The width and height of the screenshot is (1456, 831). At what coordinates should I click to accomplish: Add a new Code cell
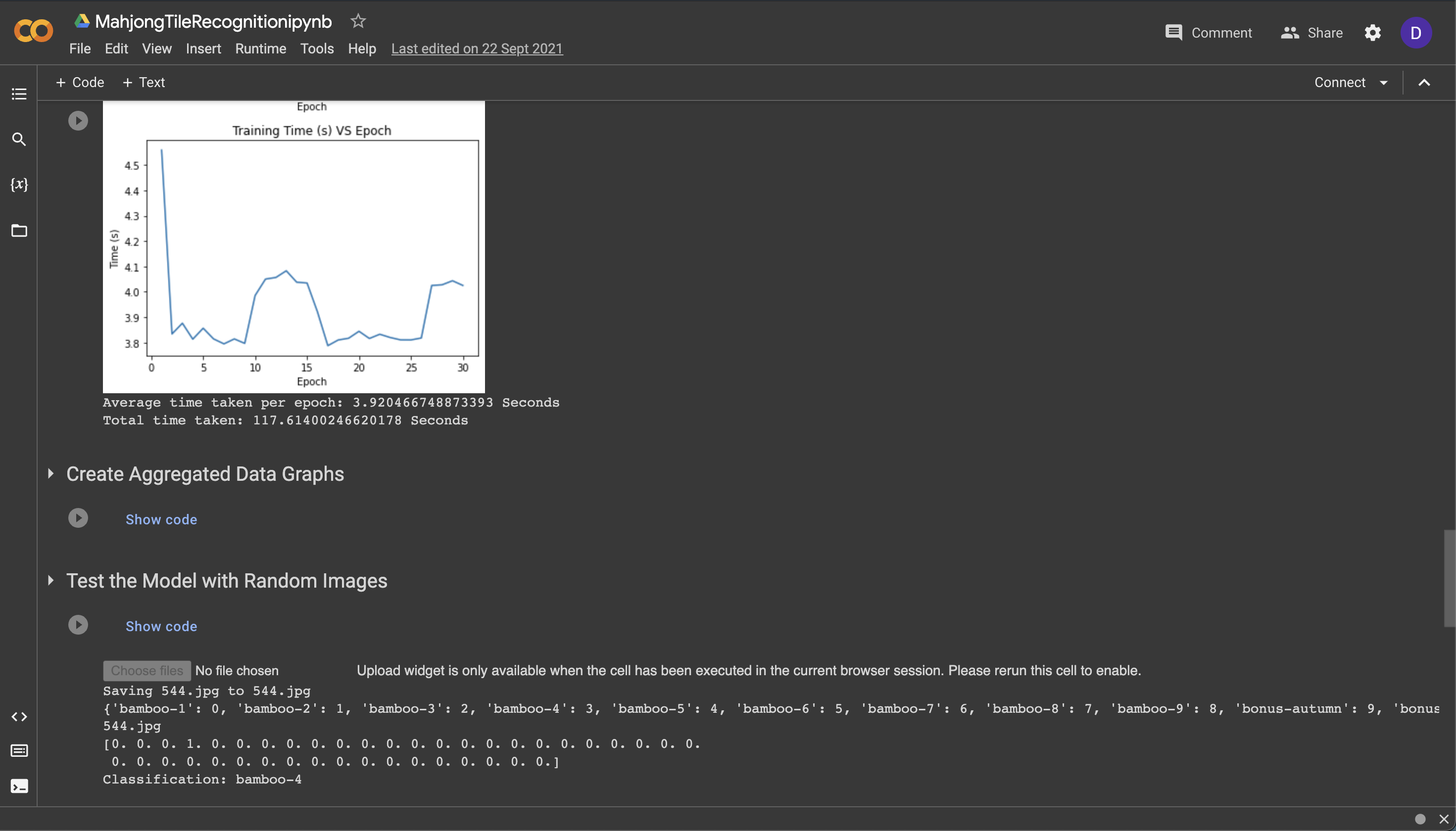(80, 82)
